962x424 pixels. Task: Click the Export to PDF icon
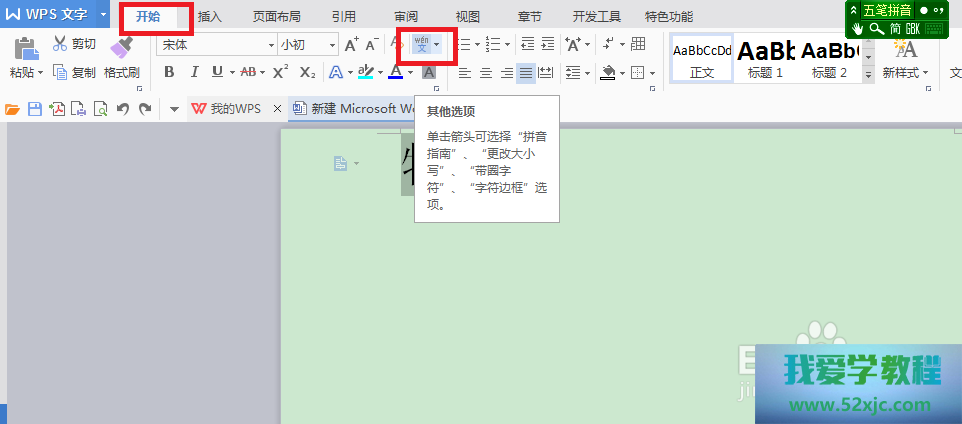click(x=57, y=109)
